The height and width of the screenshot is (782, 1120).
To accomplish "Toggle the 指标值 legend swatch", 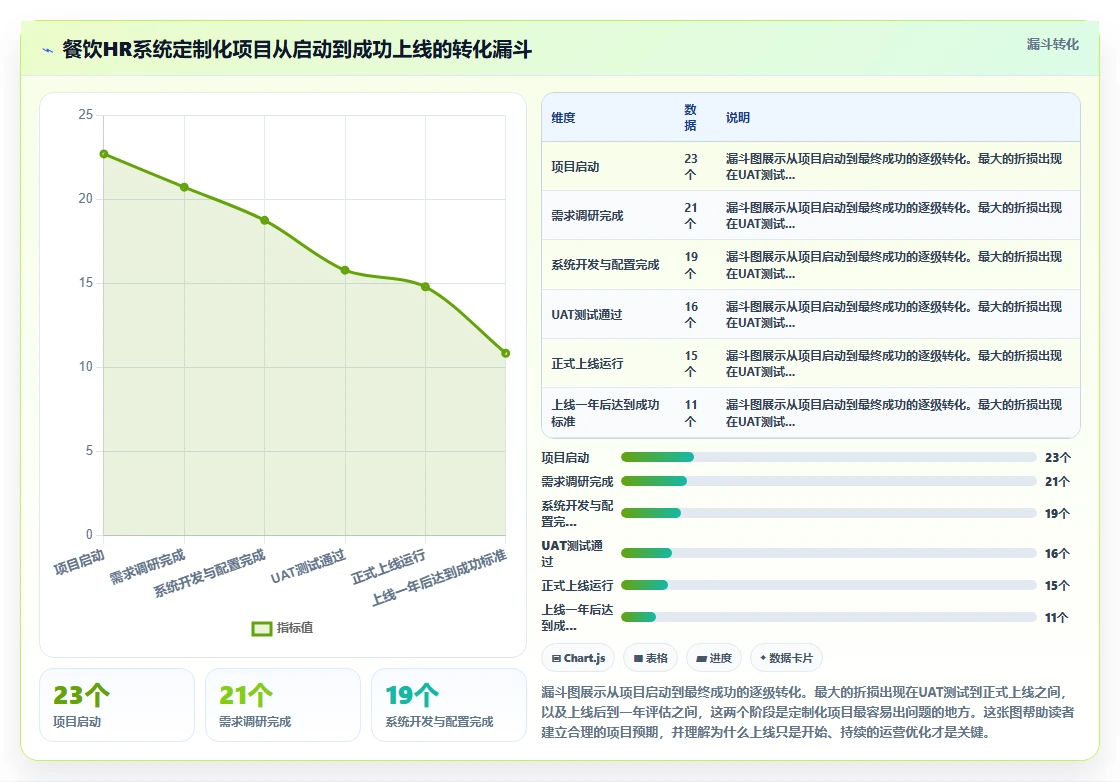I will [x=262, y=628].
